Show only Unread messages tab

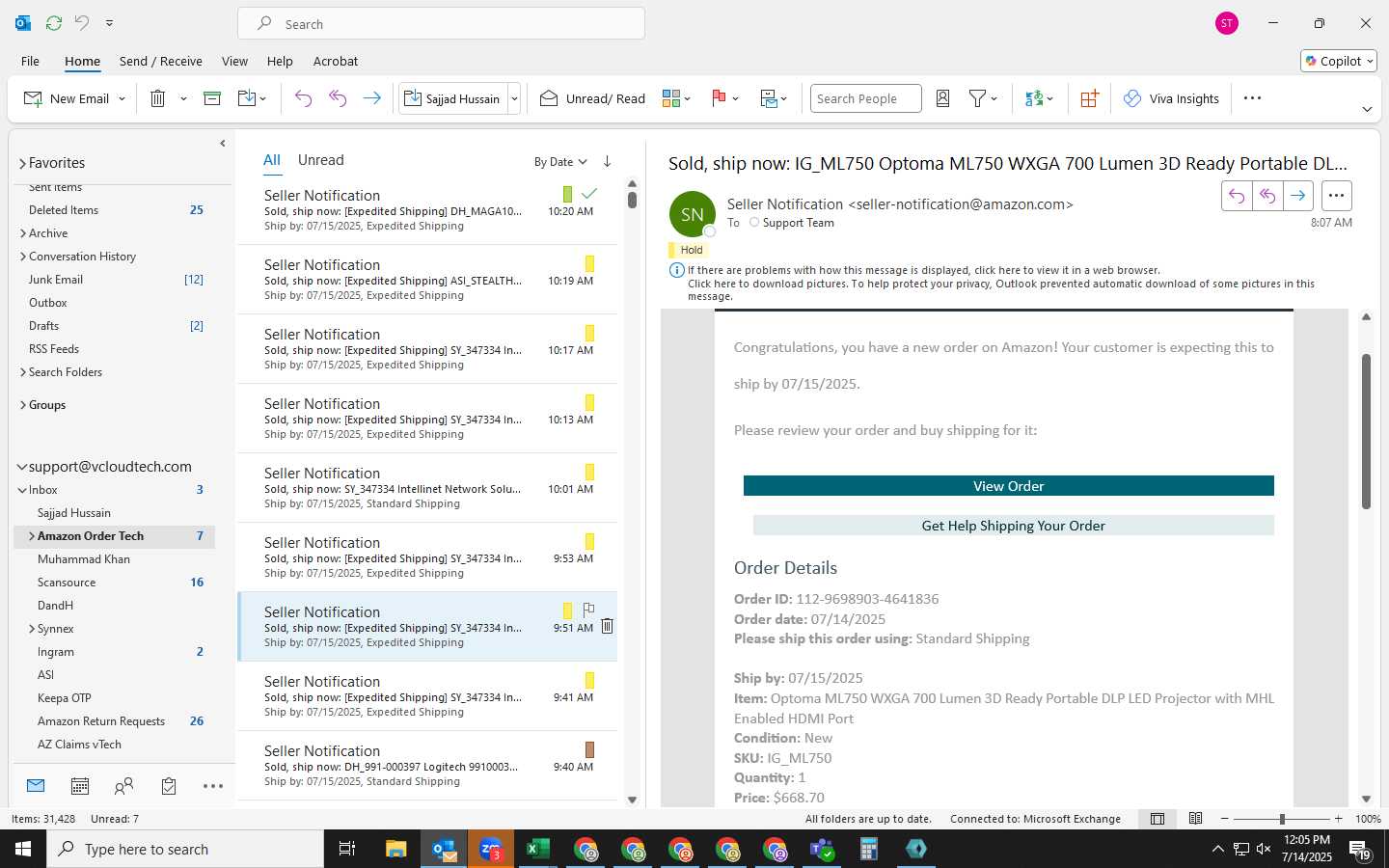320,160
